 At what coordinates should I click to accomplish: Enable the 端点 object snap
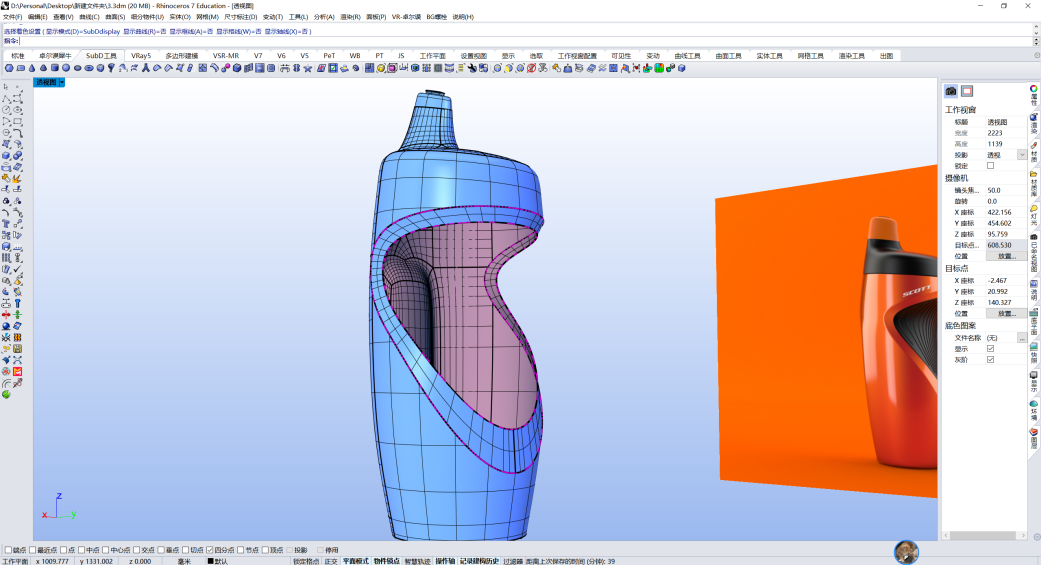pos(9,550)
